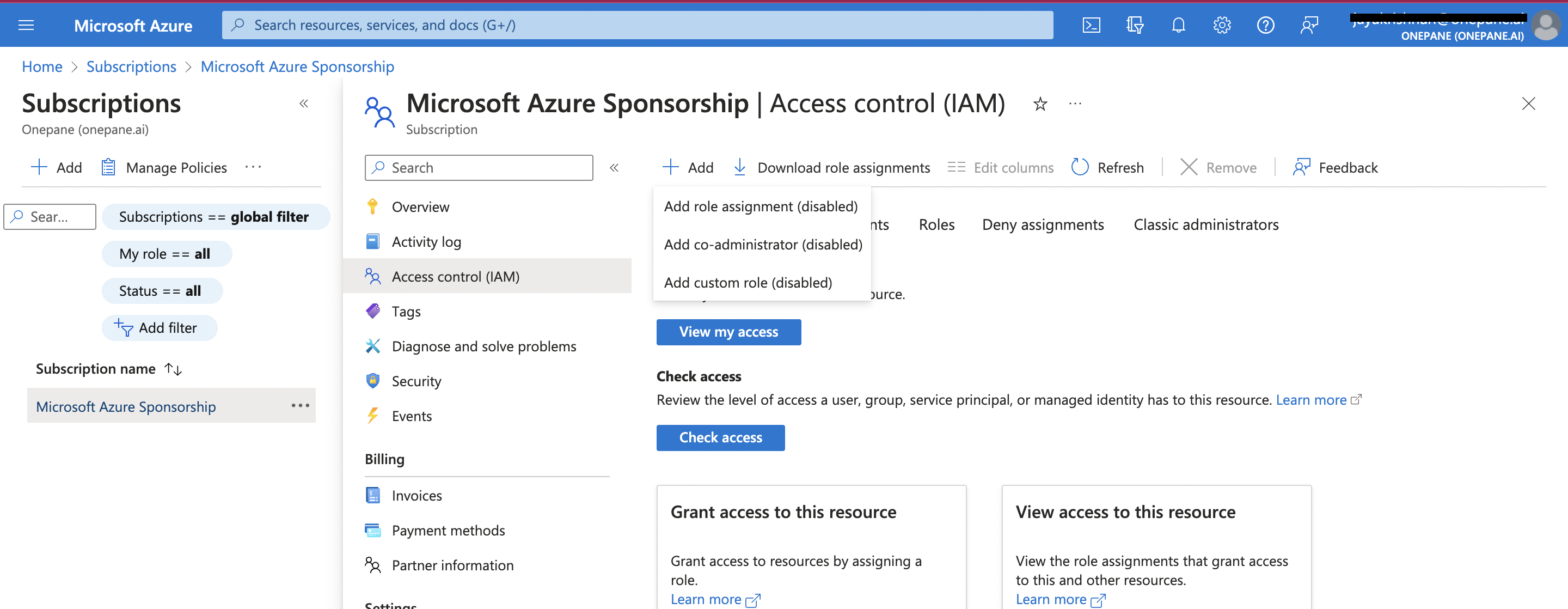The image size is (1568, 609).
Task: Open the Directories and subscriptions filter icon
Action: pos(1135,25)
